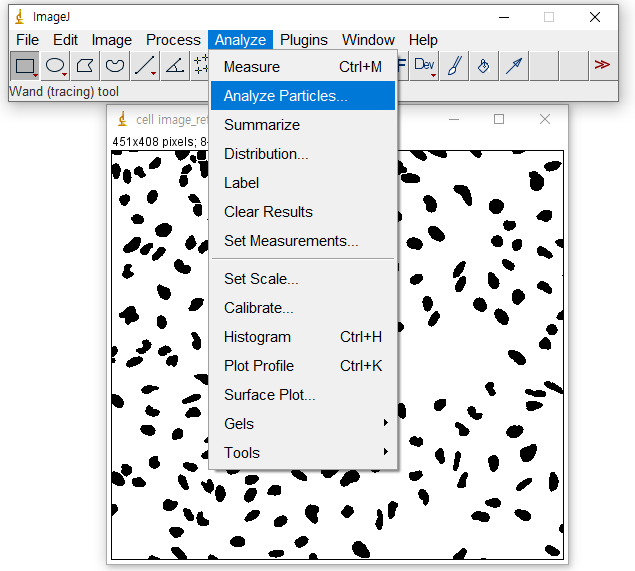Select the Angle tool
This screenshot has height=571, width=635.
(175, 66)
